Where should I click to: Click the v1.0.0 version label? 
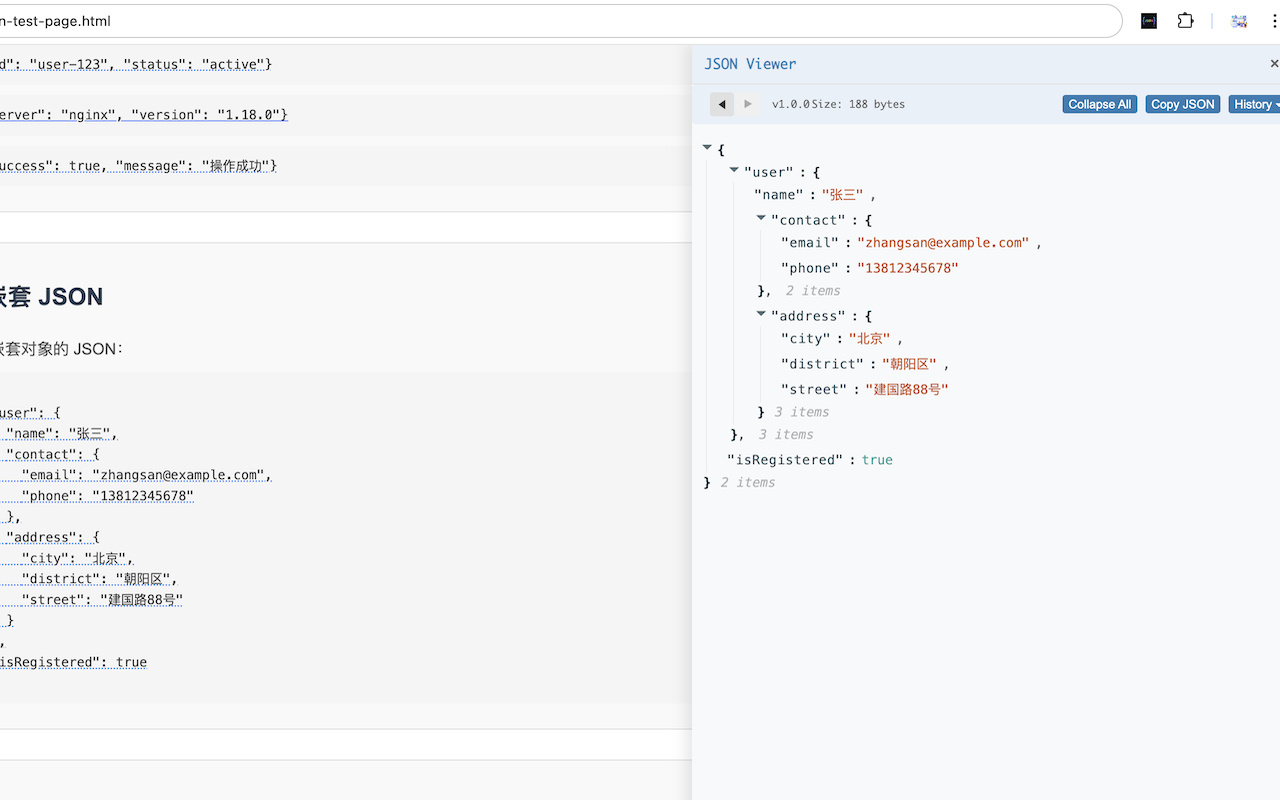click(x=790, y=104)
